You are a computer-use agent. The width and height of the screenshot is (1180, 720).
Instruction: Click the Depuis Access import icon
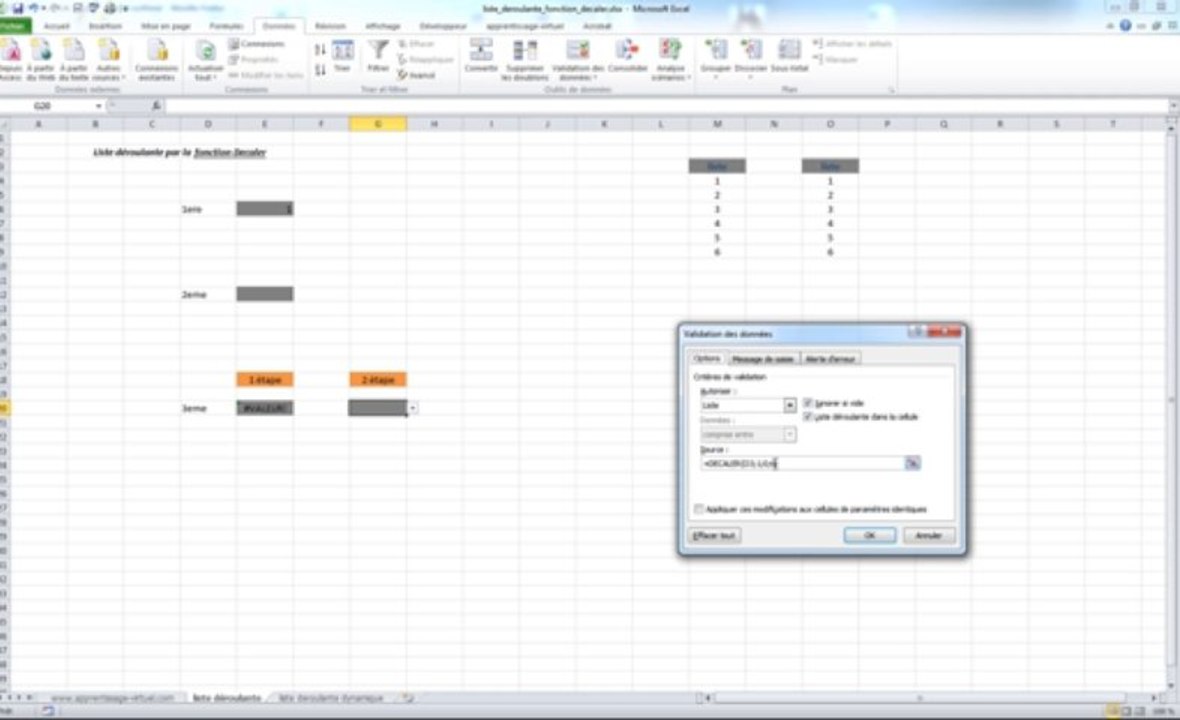(x=11, y=59)
